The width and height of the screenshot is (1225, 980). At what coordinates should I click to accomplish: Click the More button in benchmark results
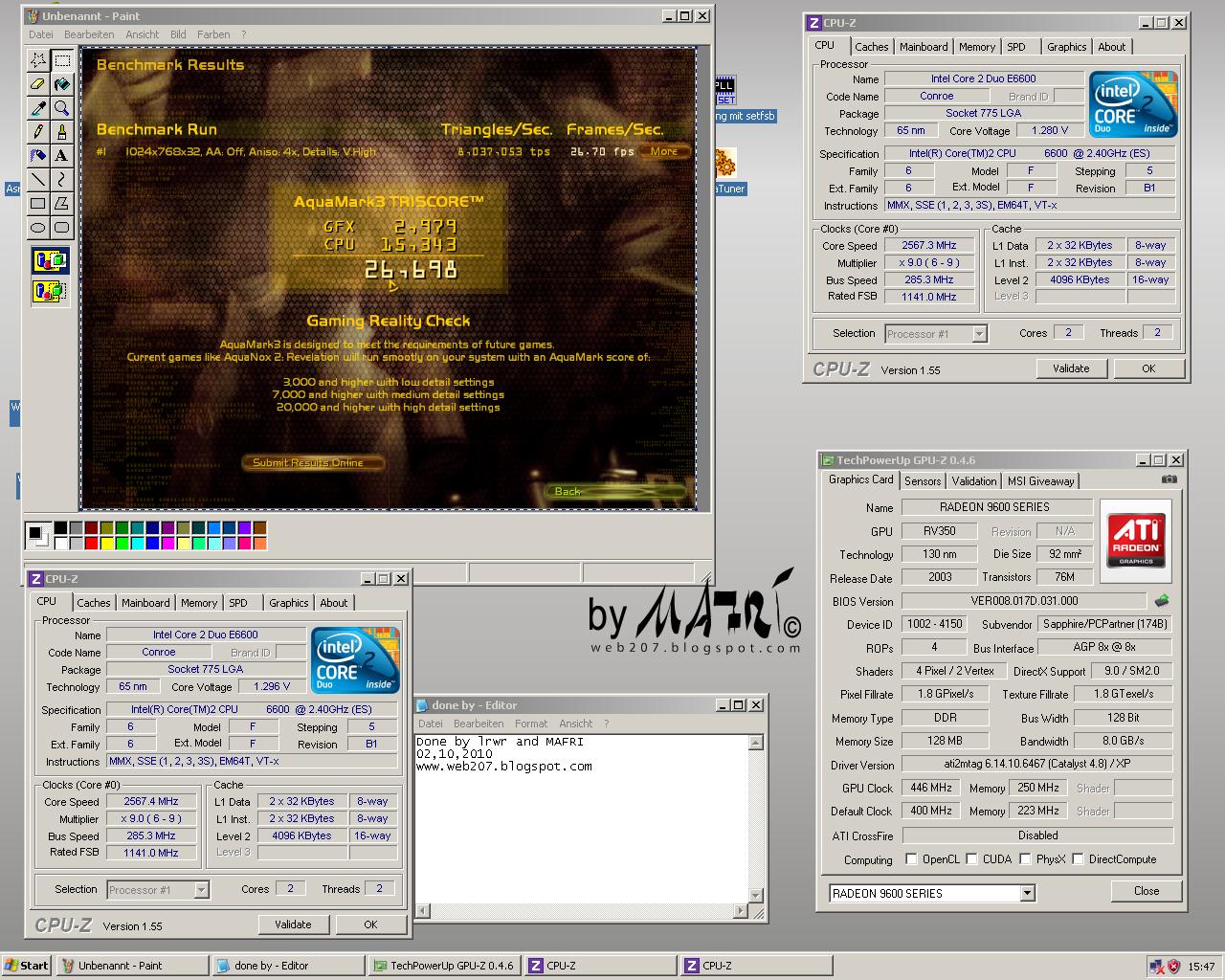(x=663, y=151)
